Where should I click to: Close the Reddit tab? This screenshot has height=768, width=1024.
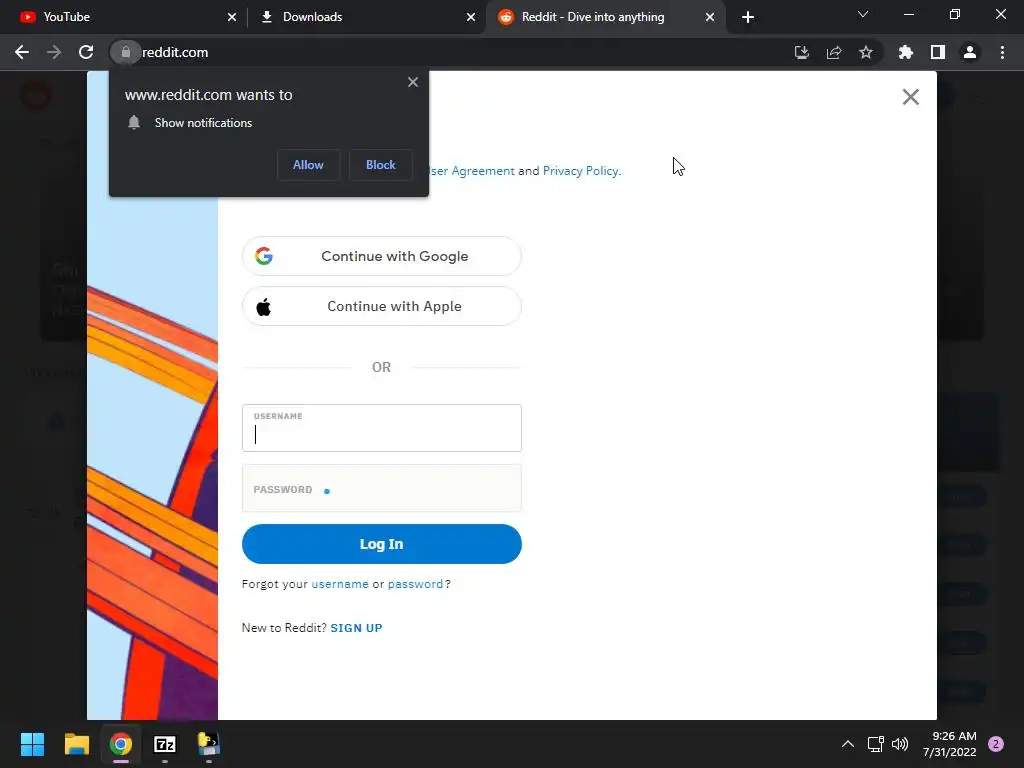pos(710,17)
